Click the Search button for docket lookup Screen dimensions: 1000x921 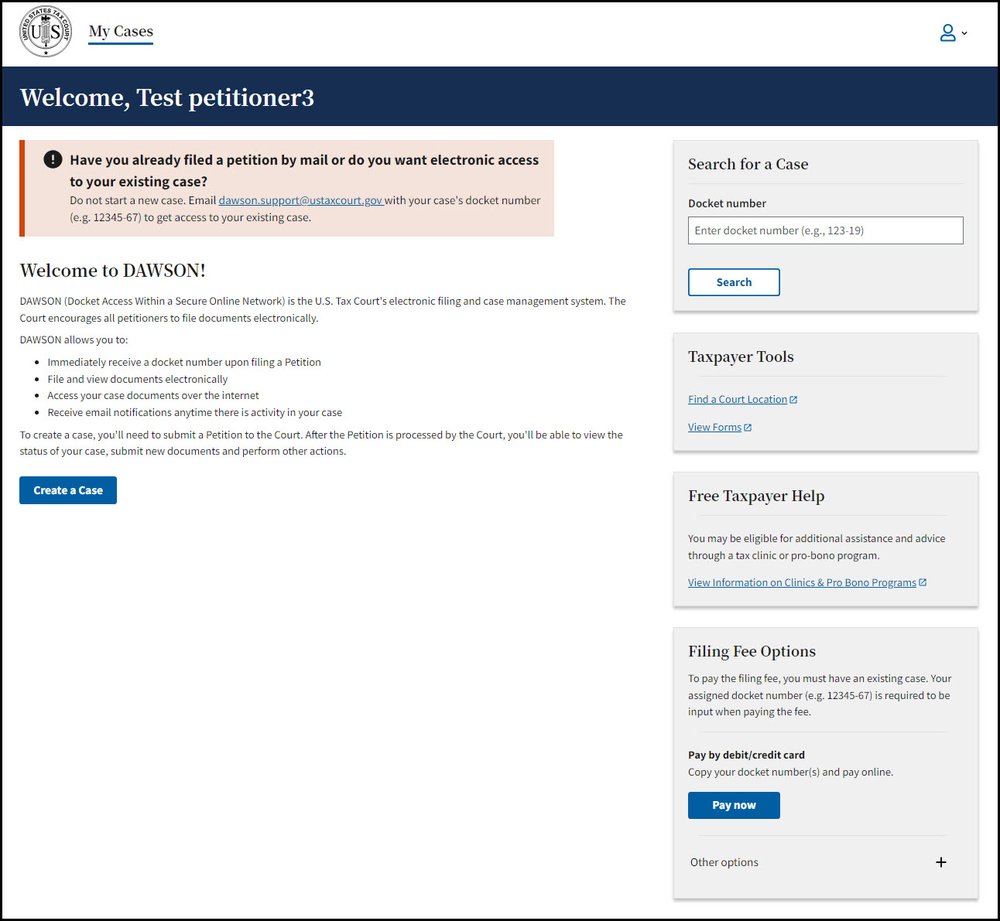(x=734, y=282)
